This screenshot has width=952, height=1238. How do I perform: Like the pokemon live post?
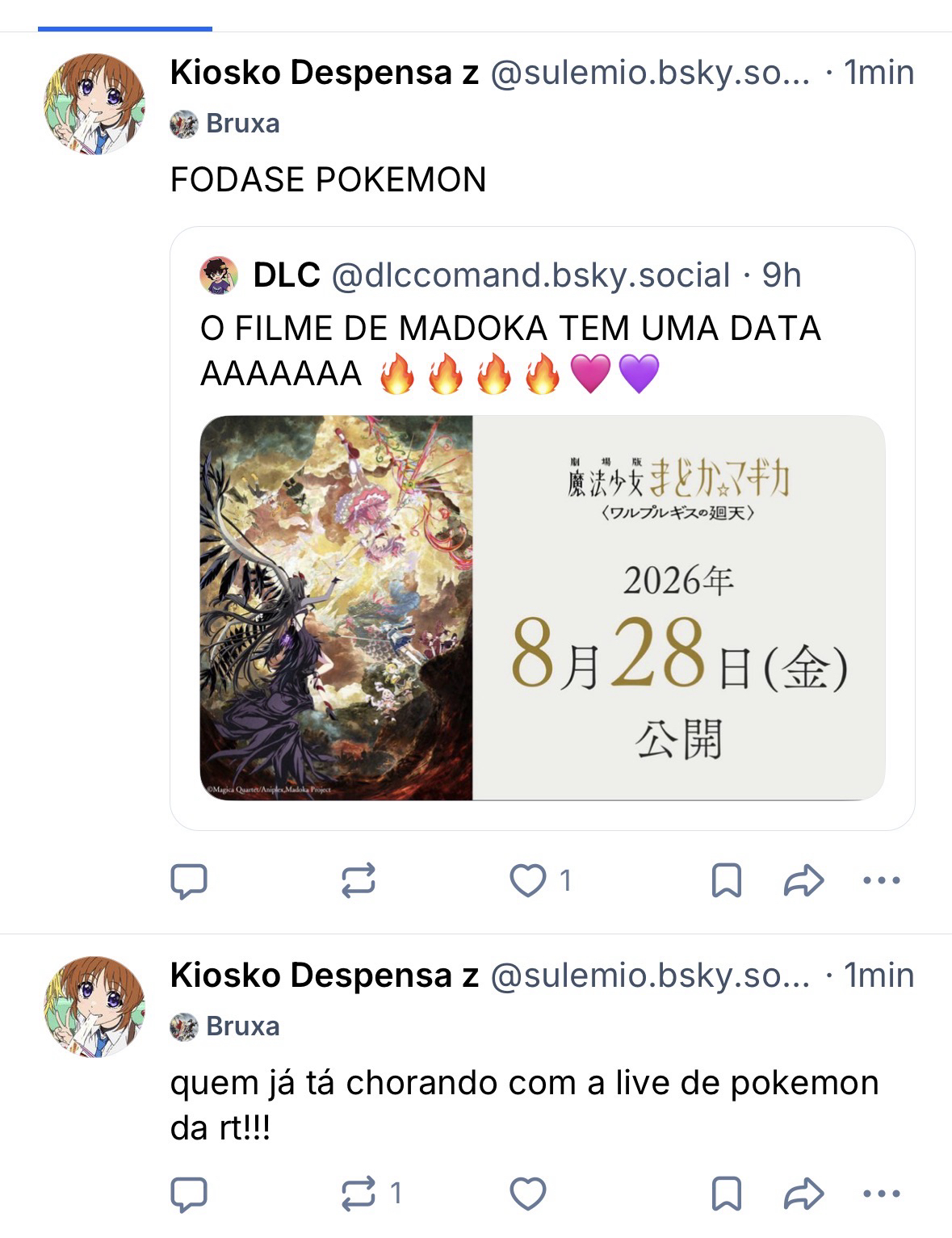(528, 1194)
